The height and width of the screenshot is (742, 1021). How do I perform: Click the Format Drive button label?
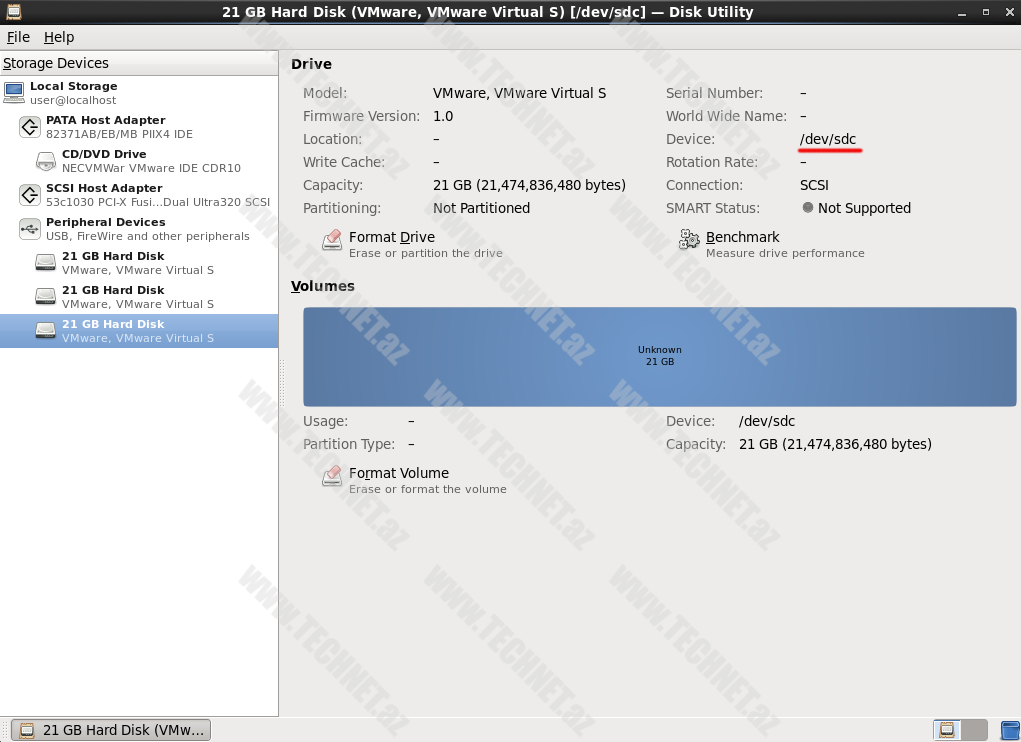coord(391,237)
